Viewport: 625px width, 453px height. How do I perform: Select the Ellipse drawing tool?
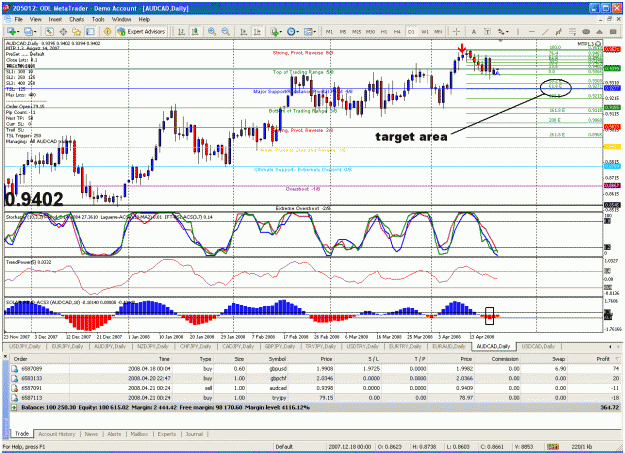(x=586, y=32)
